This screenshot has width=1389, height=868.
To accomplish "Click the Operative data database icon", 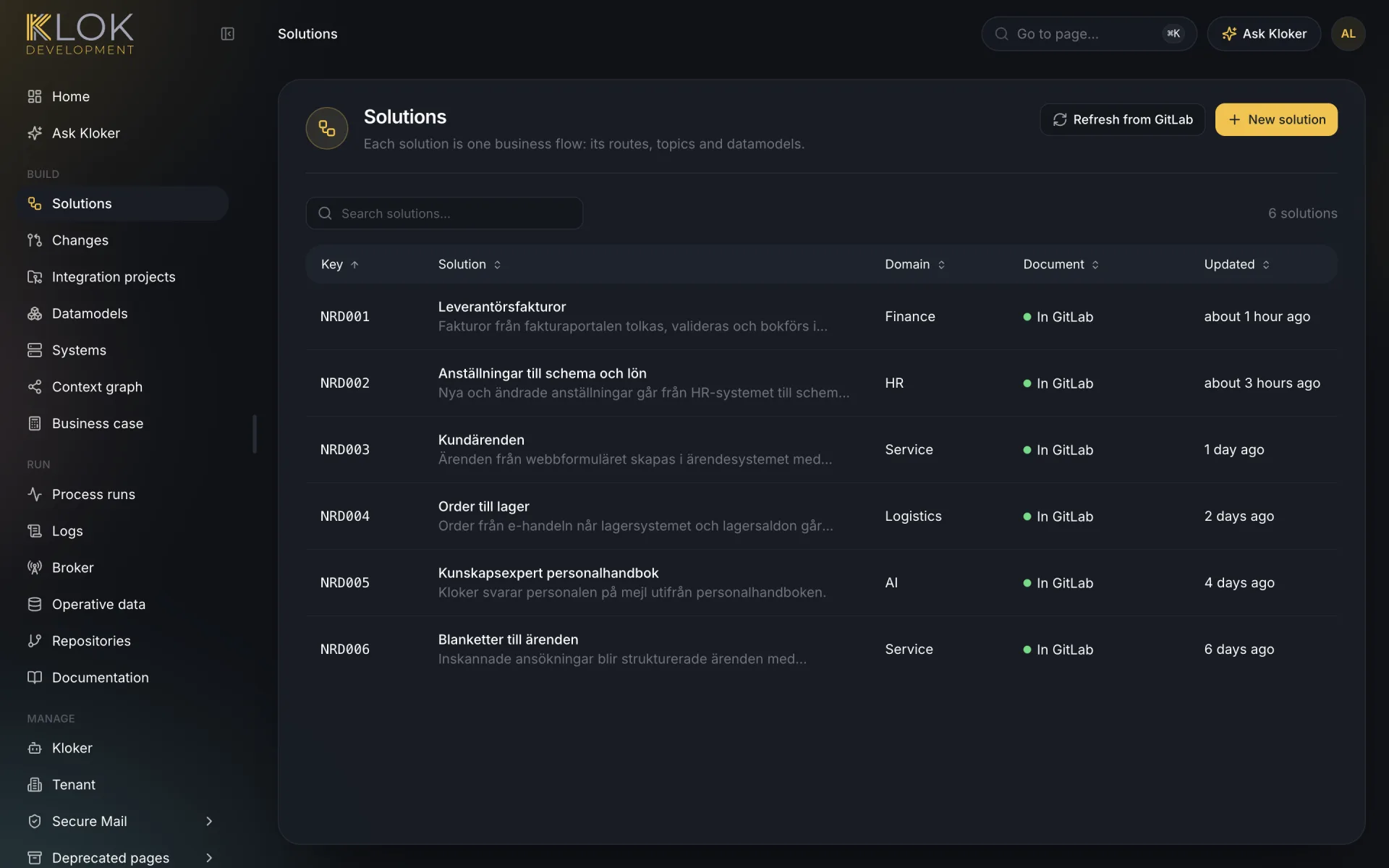I will 34,604.
